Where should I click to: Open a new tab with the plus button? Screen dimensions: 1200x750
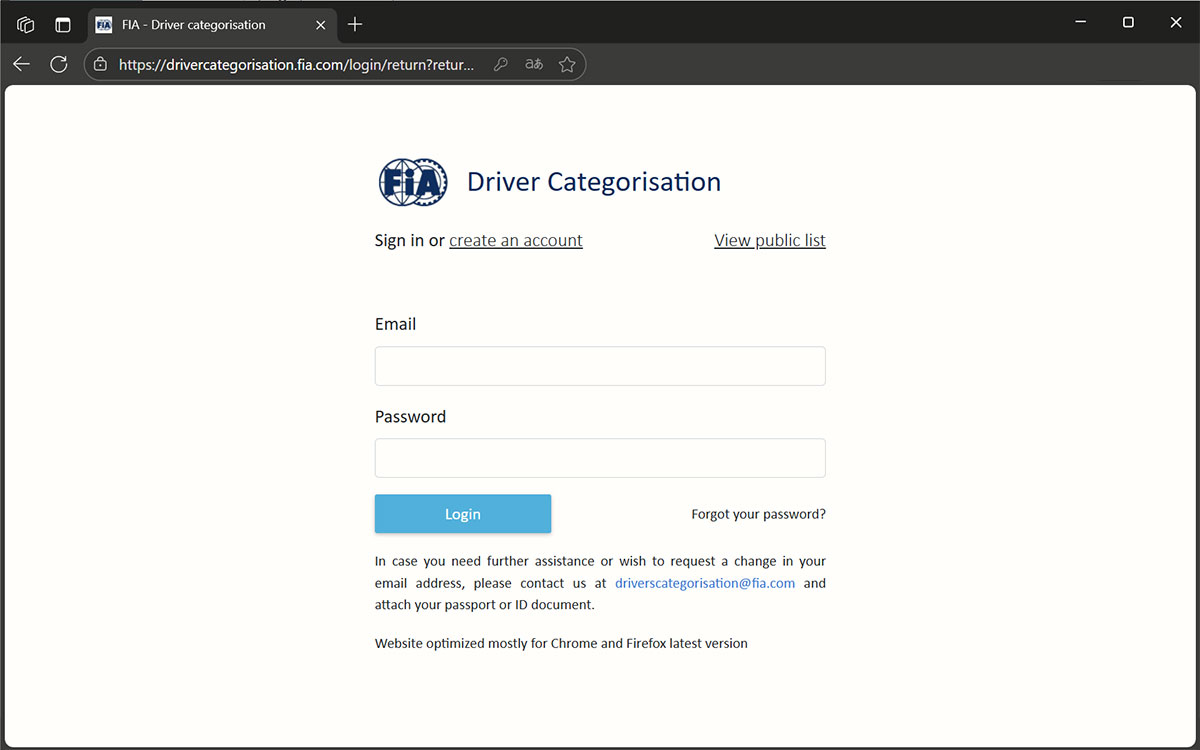[x=355, y=24]
